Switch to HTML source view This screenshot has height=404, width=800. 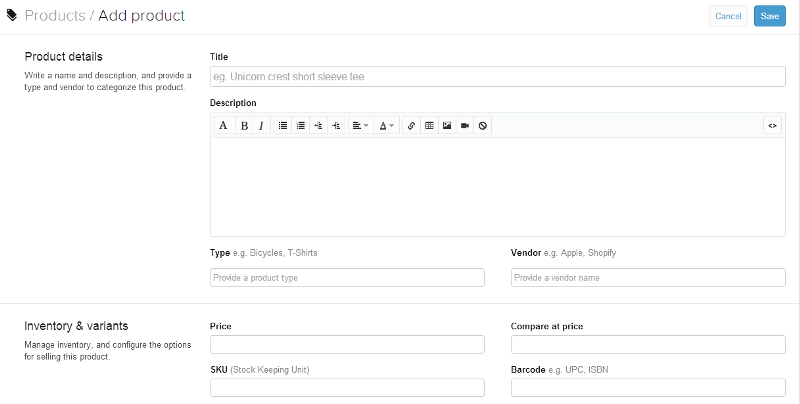[x=772, y=126]
